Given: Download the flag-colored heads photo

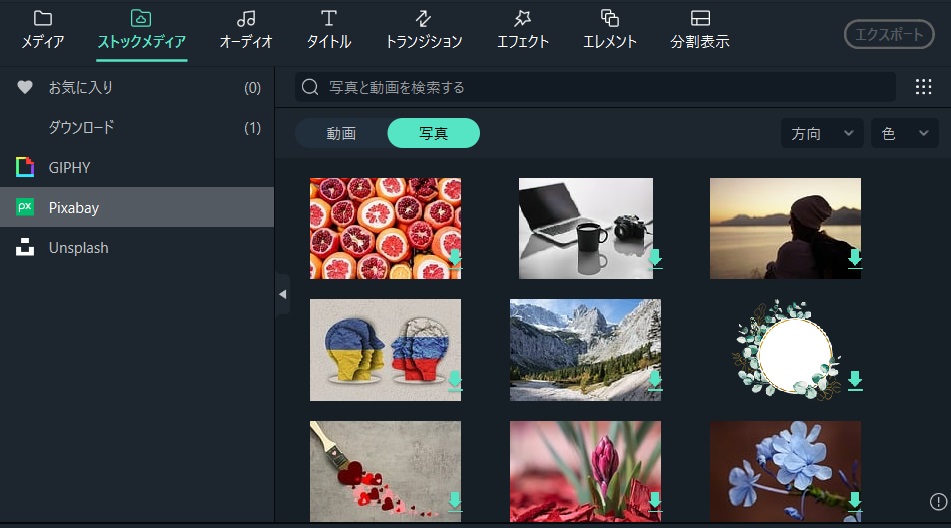Looking at the screenshot, I should pos(455,381).
